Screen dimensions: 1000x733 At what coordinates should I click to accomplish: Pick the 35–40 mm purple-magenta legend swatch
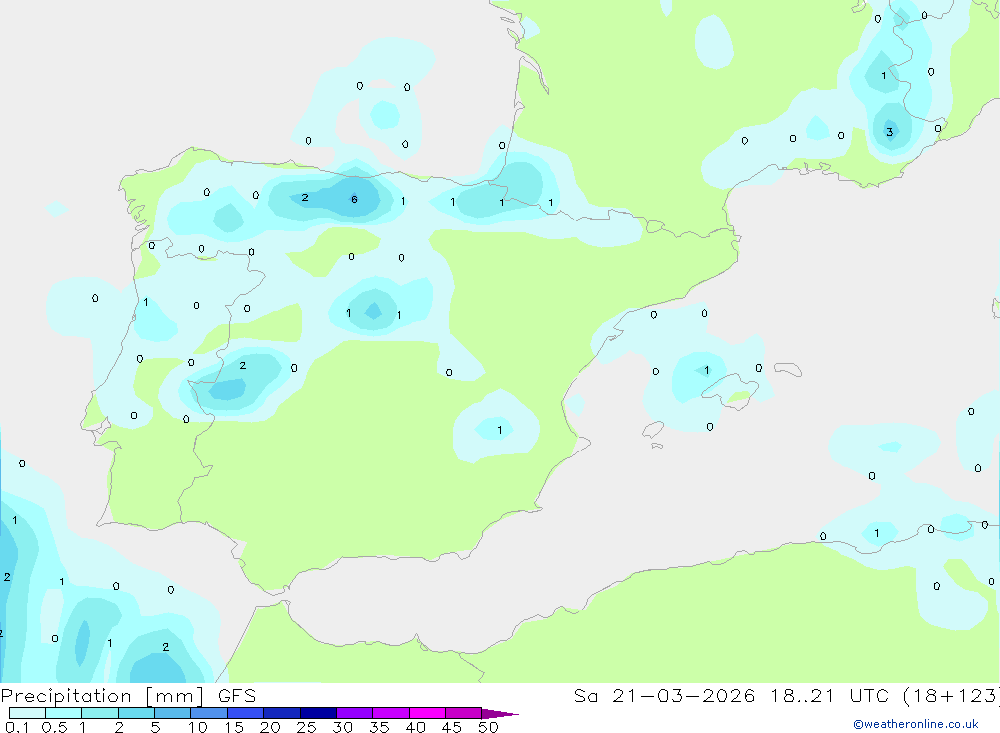click(x=391, y=713)
